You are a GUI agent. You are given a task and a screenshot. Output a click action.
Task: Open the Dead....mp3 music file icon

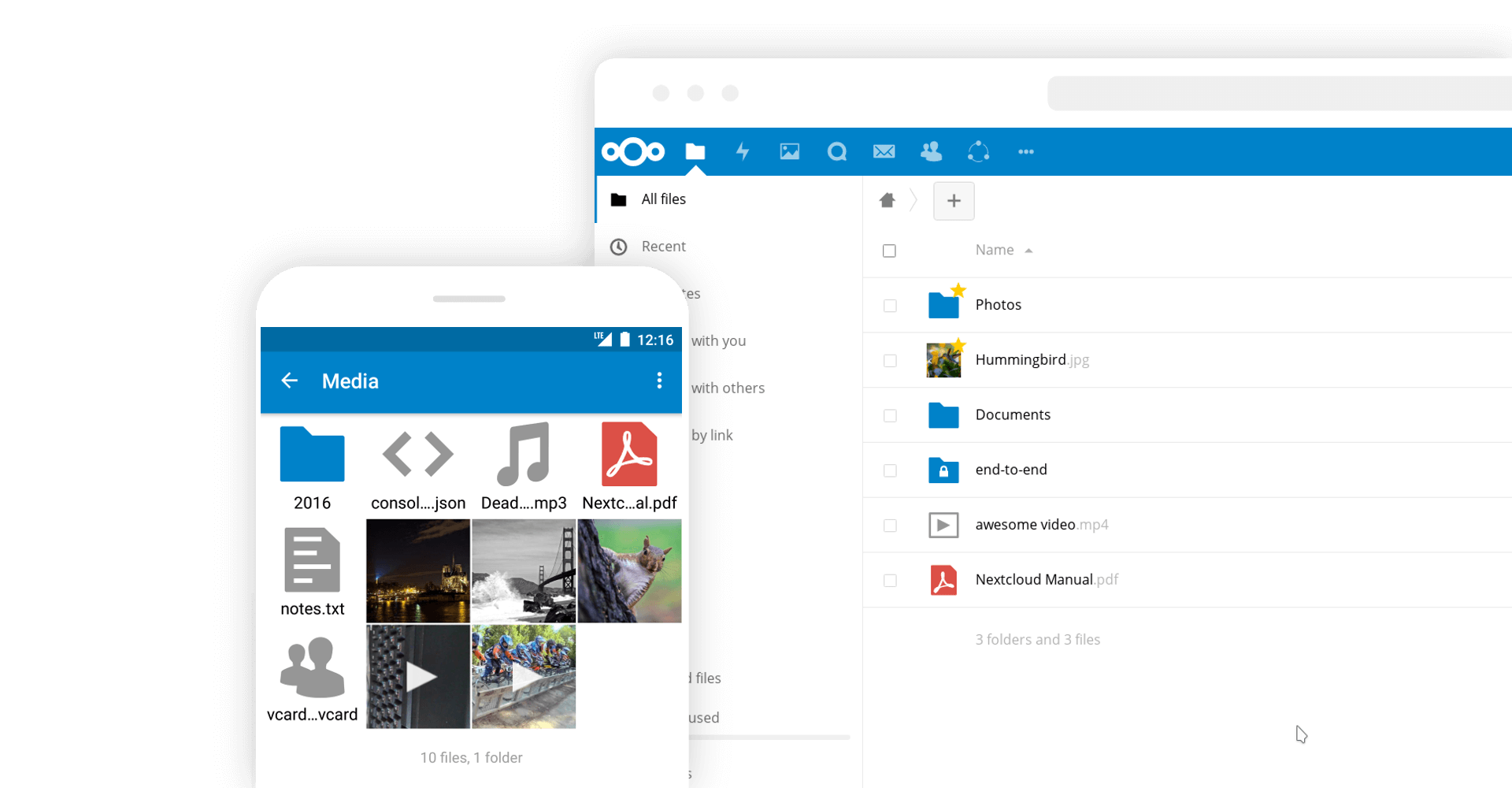[524, 455]
